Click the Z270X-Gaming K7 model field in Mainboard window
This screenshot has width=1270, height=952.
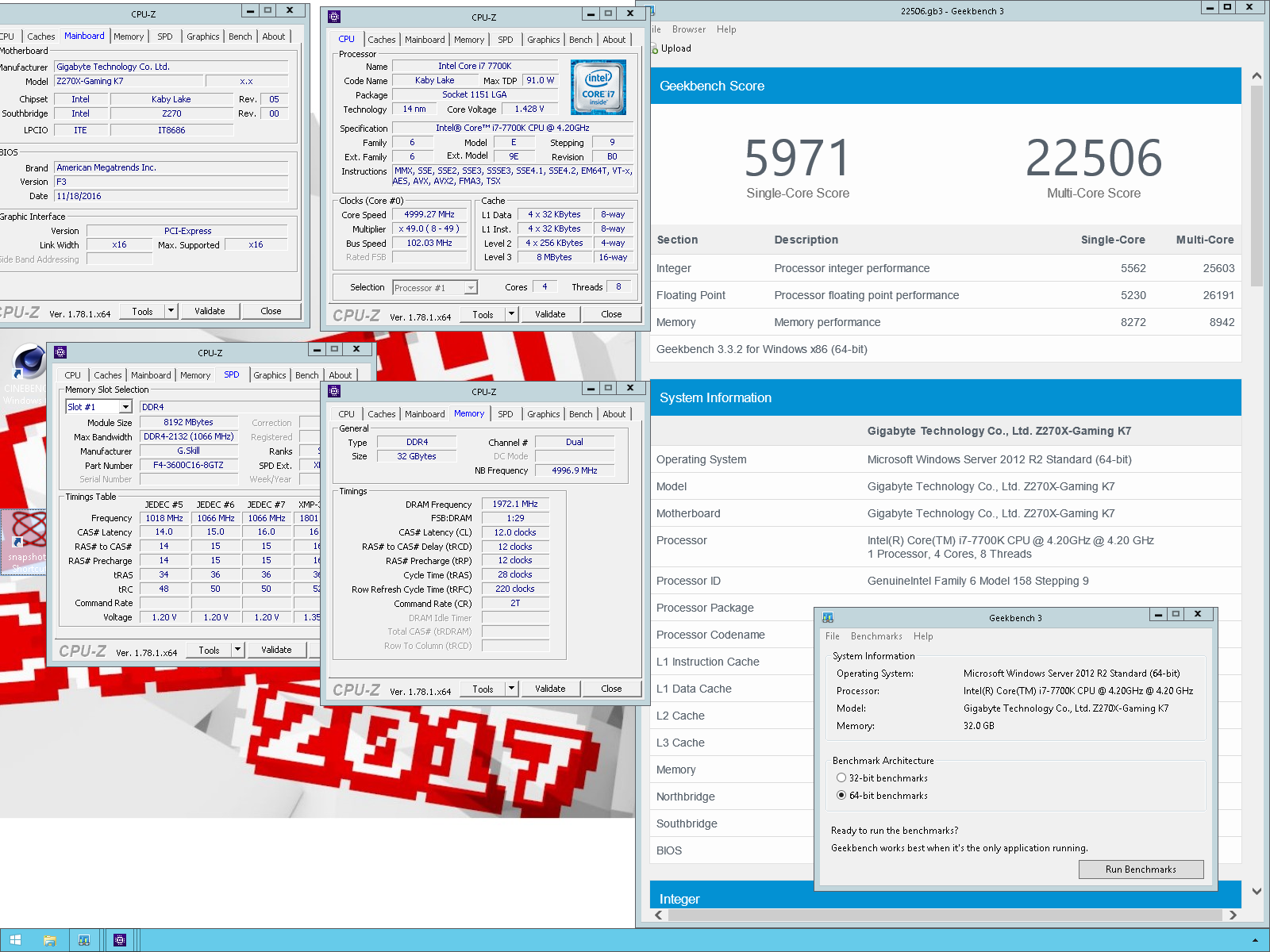(129, 81)
